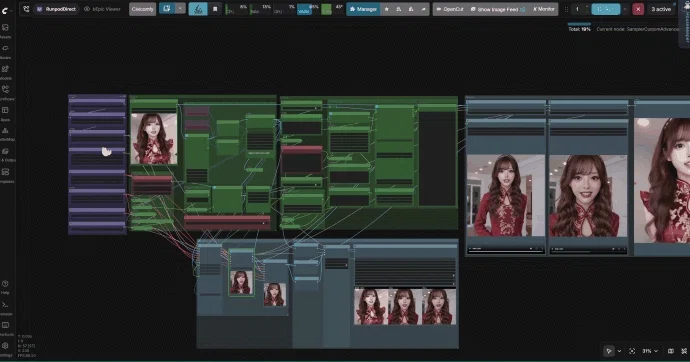Viewport: 690px width, 362px height.
Task: Open the Console panel icon
Action: 5,307
